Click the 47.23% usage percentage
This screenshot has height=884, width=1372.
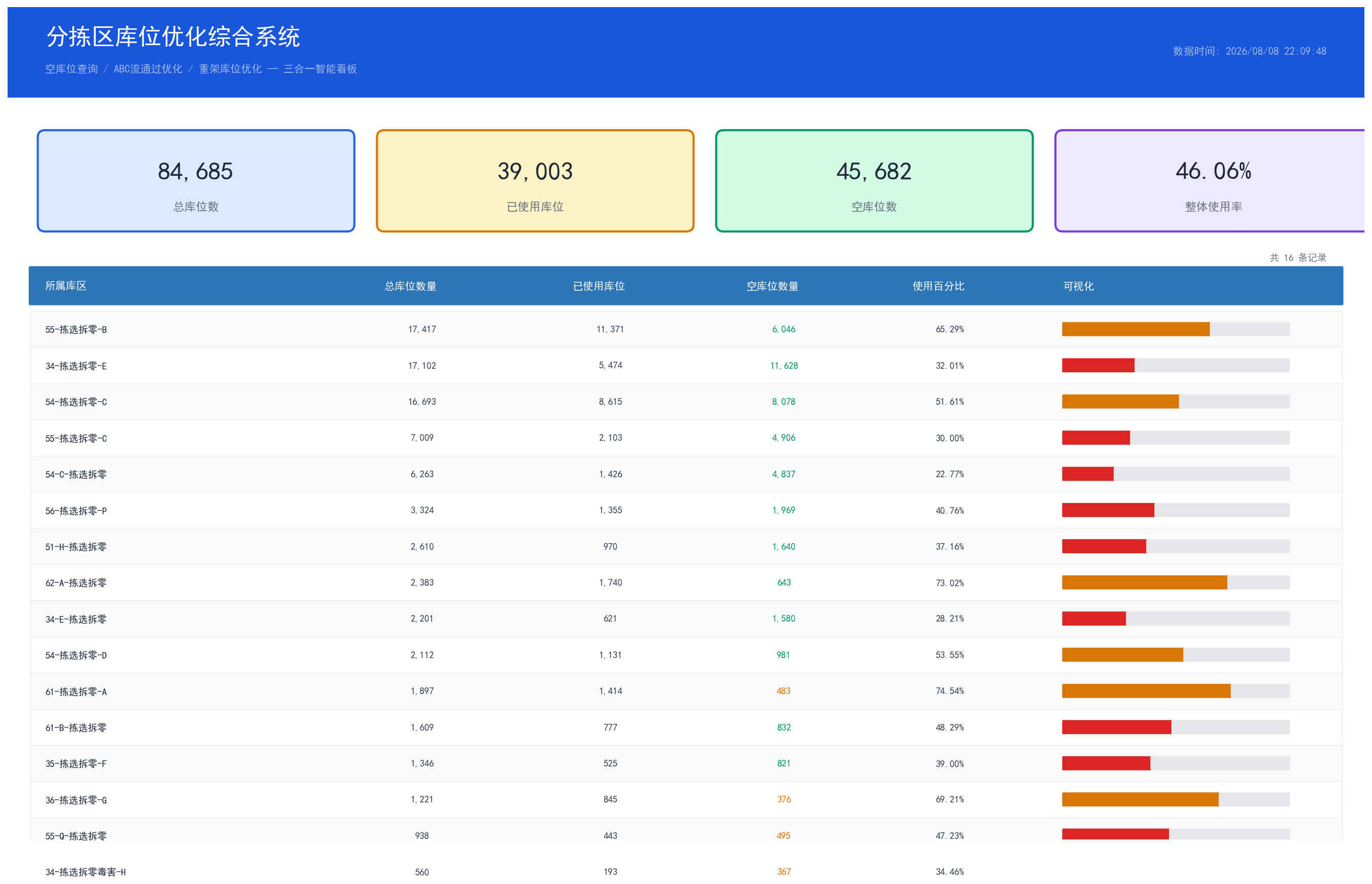(x=950, y=835)
